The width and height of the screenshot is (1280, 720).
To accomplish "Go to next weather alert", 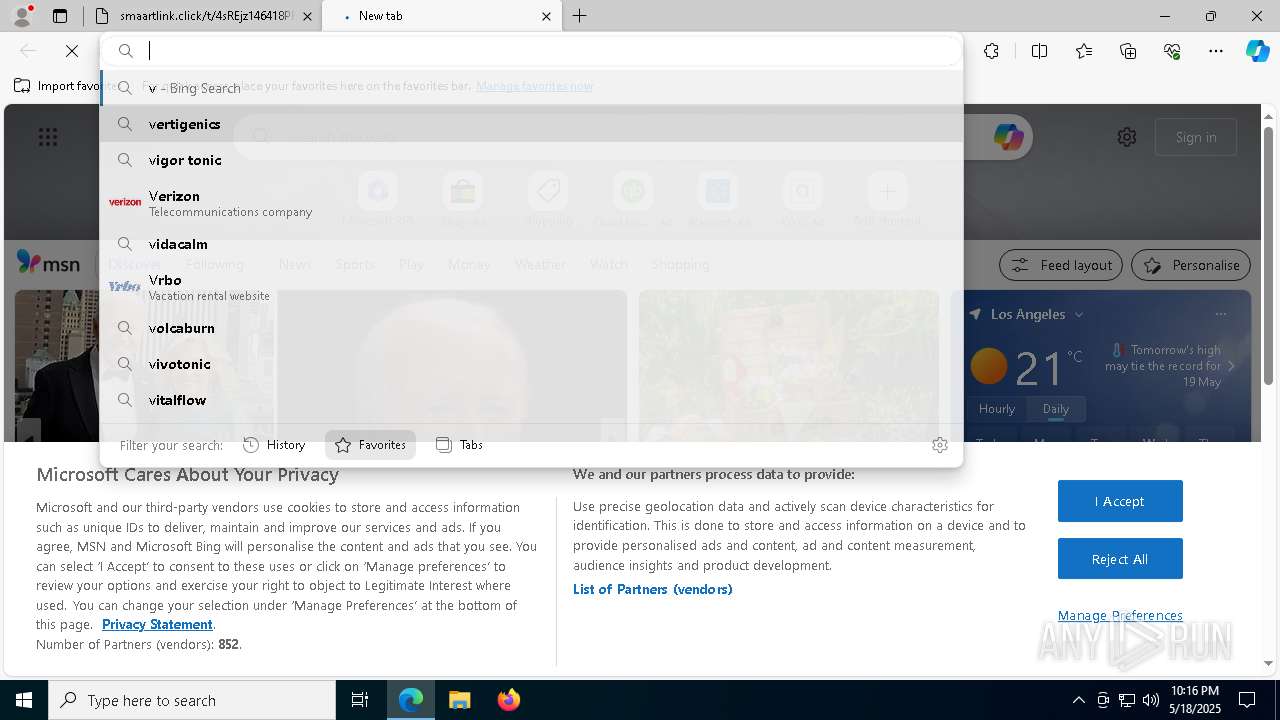I will pos(1231,366).
